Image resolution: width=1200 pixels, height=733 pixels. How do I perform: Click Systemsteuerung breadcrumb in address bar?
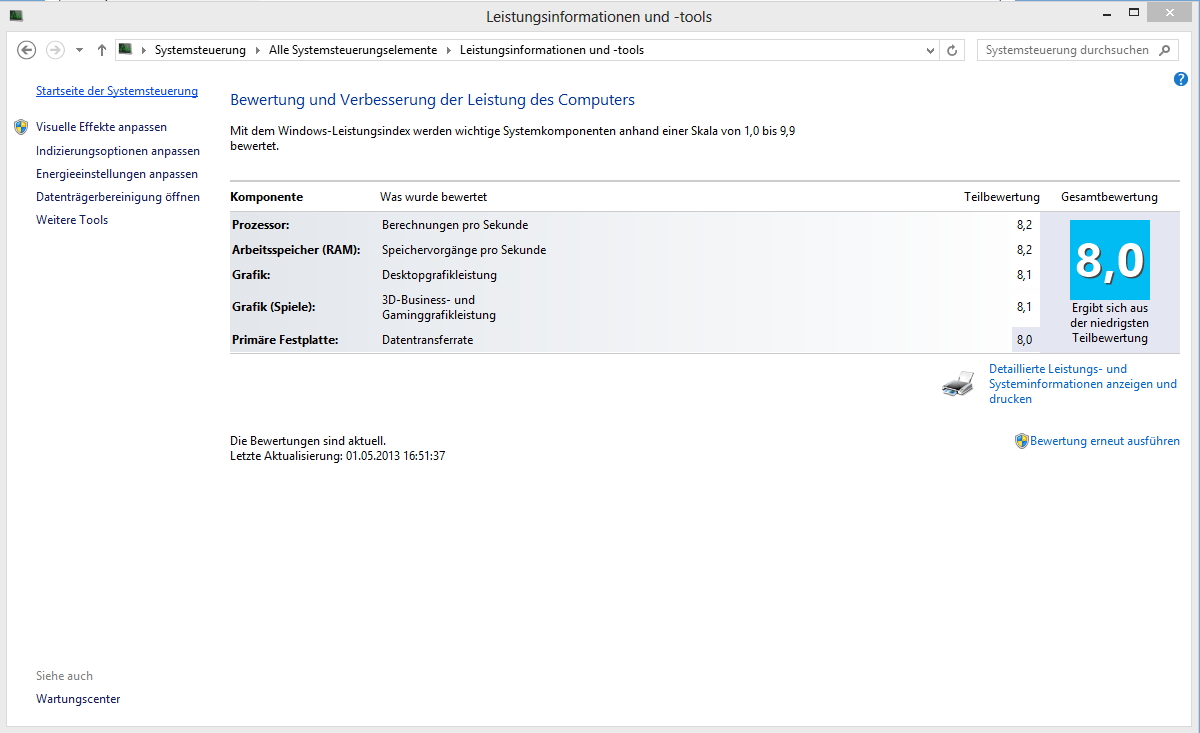click(x=200, y=50)
